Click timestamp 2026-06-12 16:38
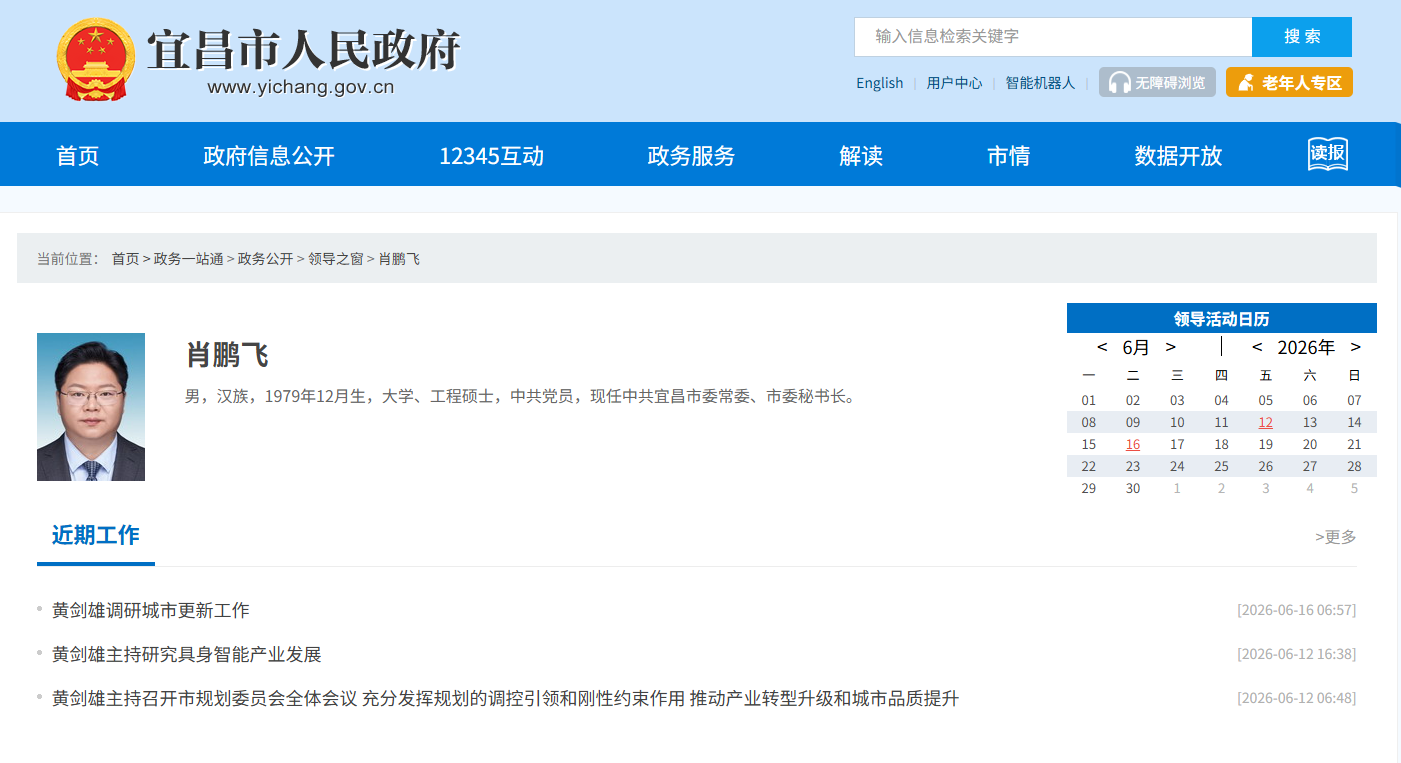The image size is (1401, 763). coord(1296,654)
